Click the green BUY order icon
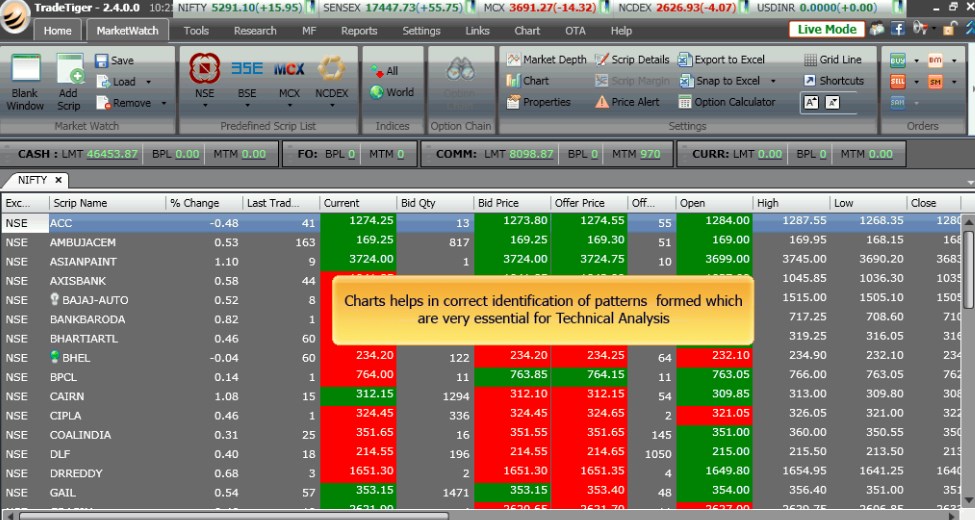This screenshot has height=520, width=975. (897, 60)
